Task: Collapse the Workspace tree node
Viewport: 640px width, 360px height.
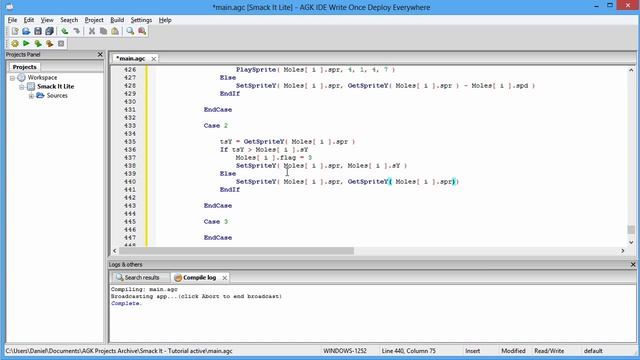Action: tap(12, 78)
